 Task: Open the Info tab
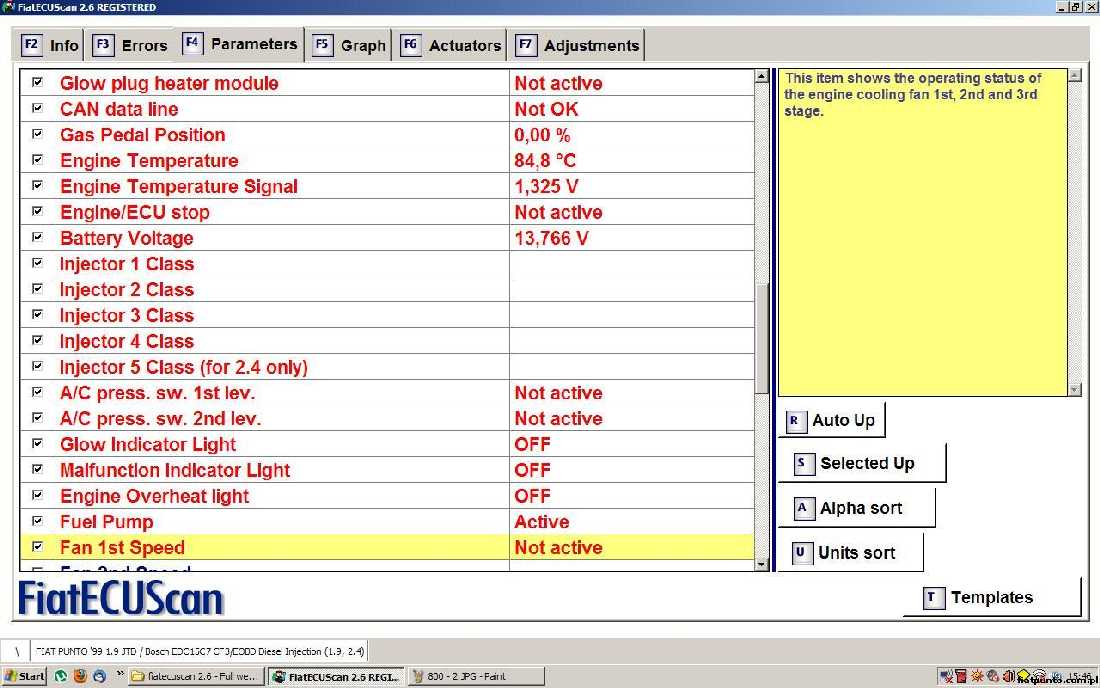50,46
